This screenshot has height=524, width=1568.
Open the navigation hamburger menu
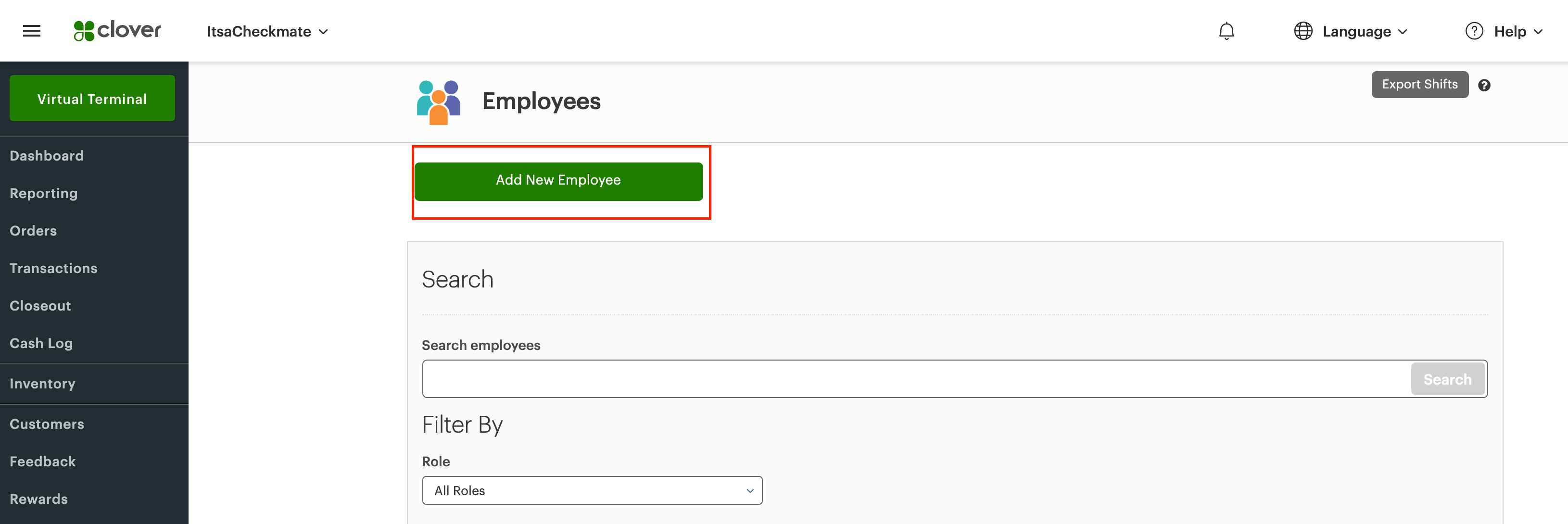[x=31, y=30]
